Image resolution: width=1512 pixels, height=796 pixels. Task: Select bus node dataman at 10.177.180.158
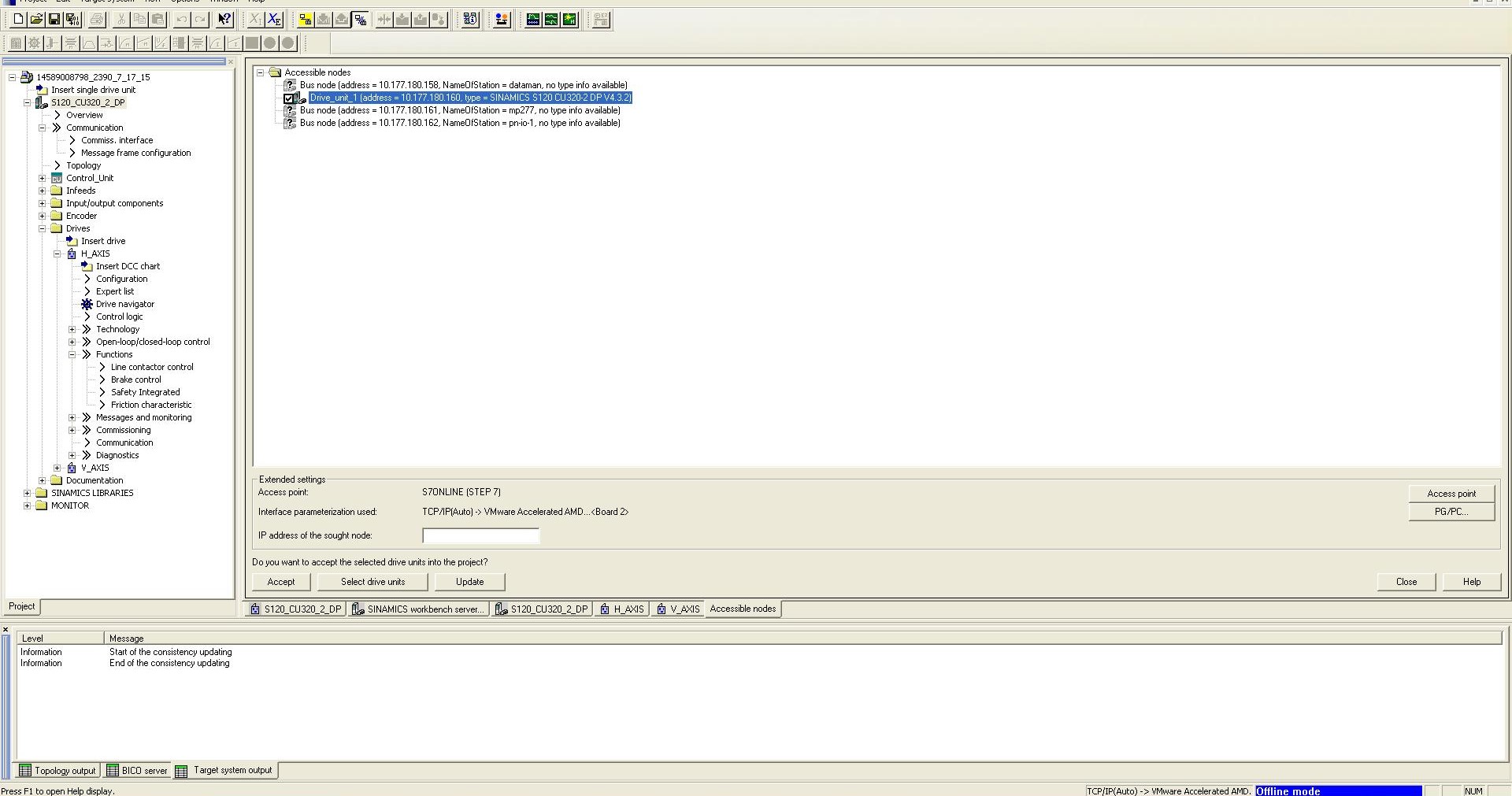pyautogui.click(x=464, y=85)
